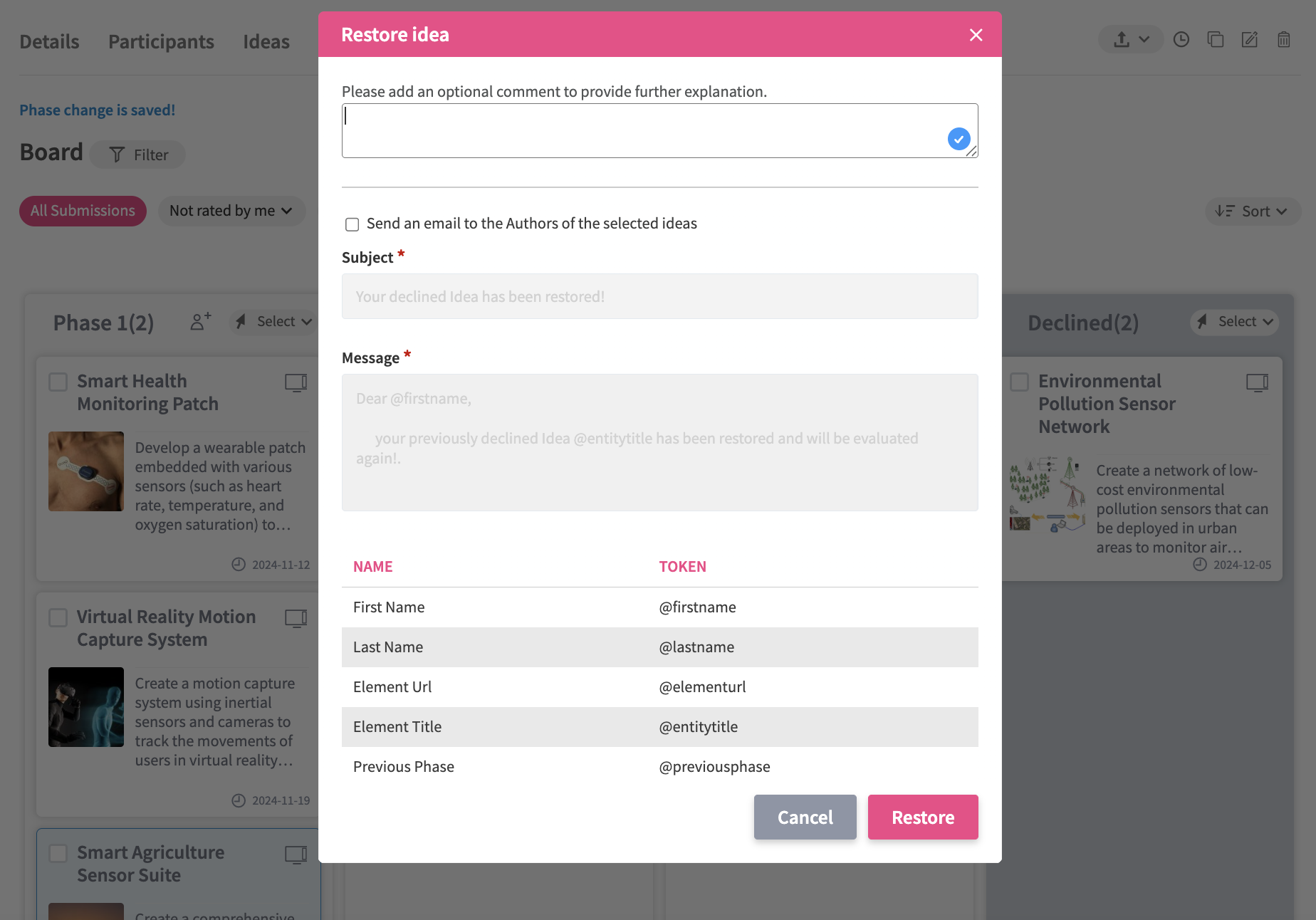Click the add participant icon beside Phase 1
Viewport: 1316px width, 920px height.
[200, 322]
